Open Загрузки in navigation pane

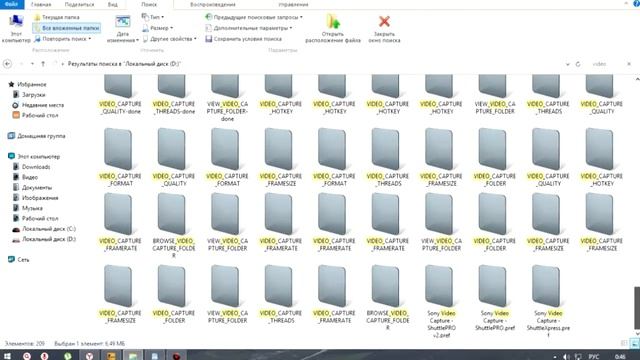(x=29, y=95)
